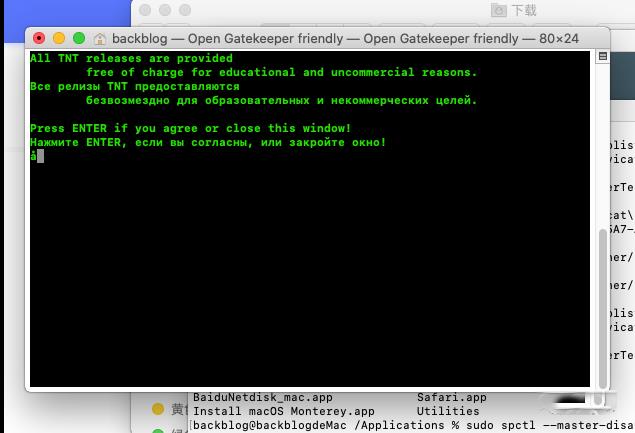Minimize the terminal window with yellow button

[x=59, y=38]
